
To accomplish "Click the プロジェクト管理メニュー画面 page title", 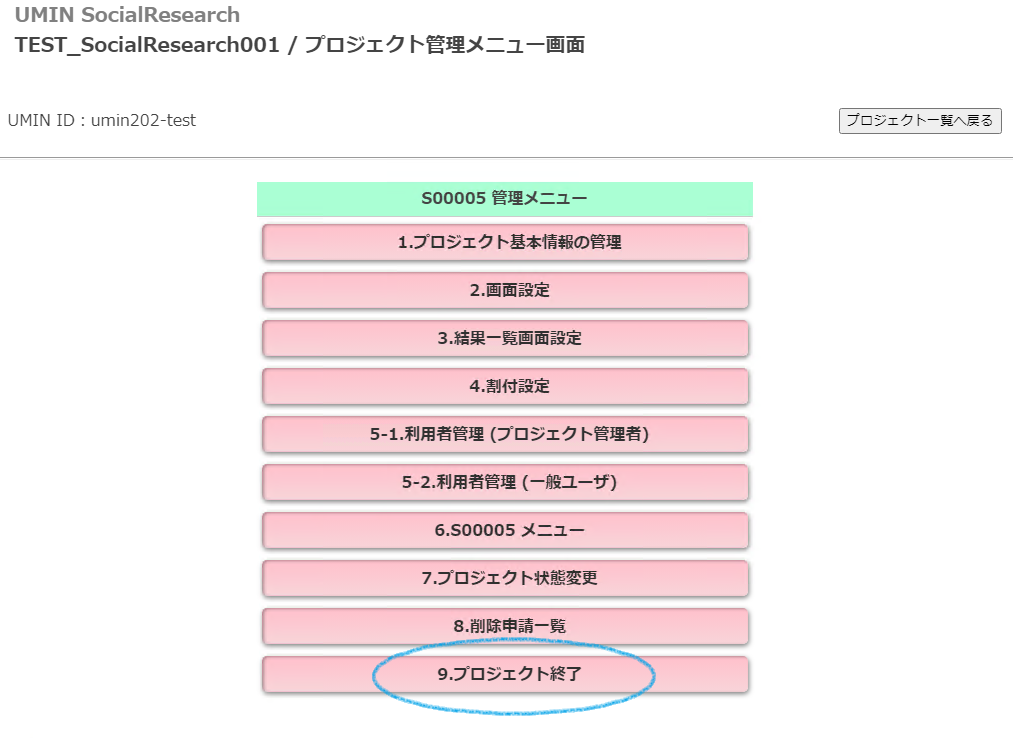I will pyautogui.click(x=444, y=45).
